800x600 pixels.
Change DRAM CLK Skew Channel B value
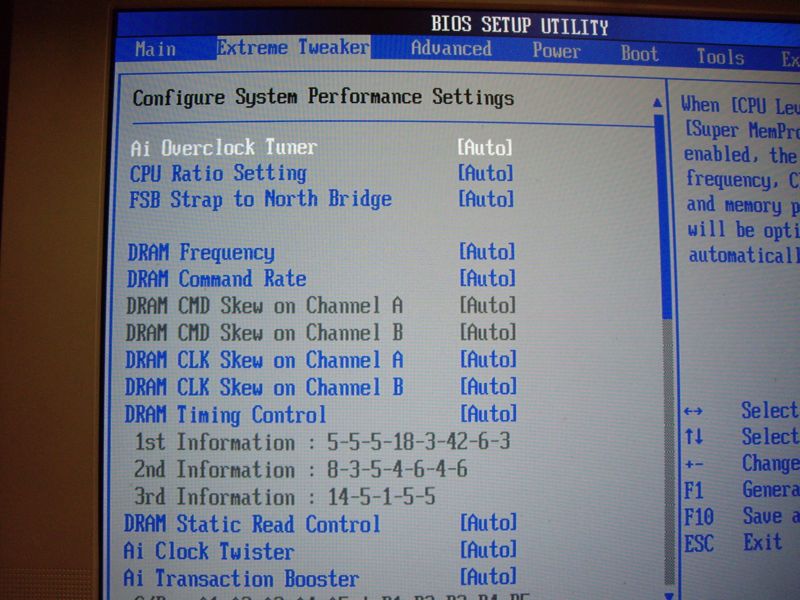488,386
